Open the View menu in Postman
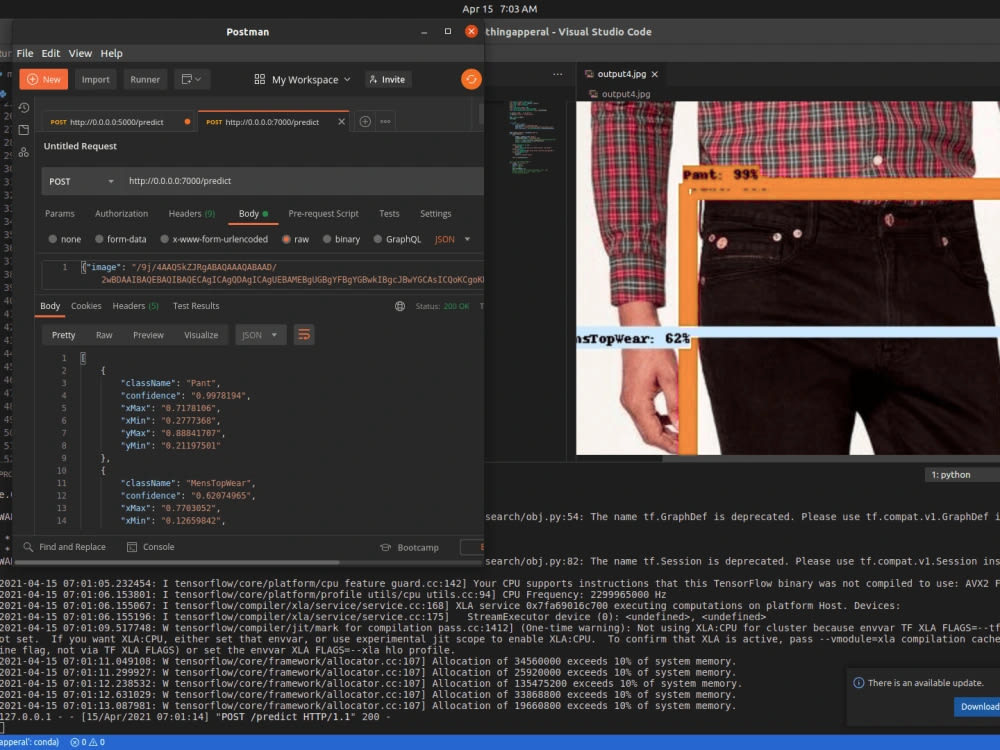Image resolution: width=1000 pixels, height=750 pixels. point(80,54)
